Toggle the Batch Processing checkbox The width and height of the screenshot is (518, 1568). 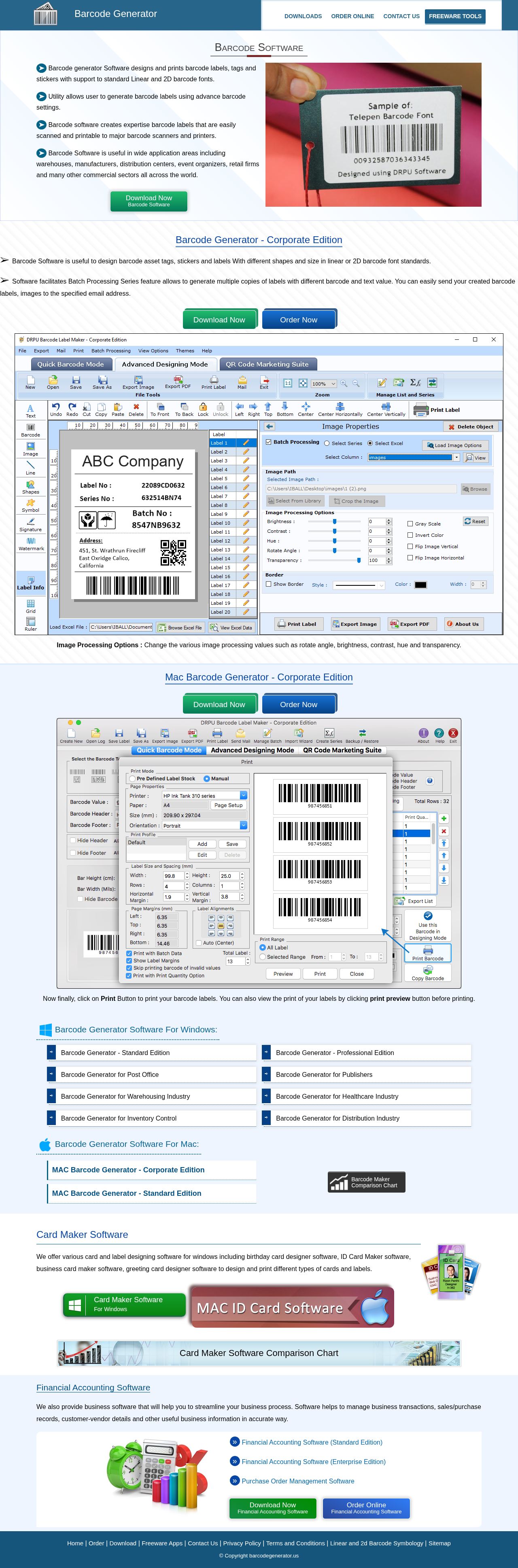[x=268, y=442]
